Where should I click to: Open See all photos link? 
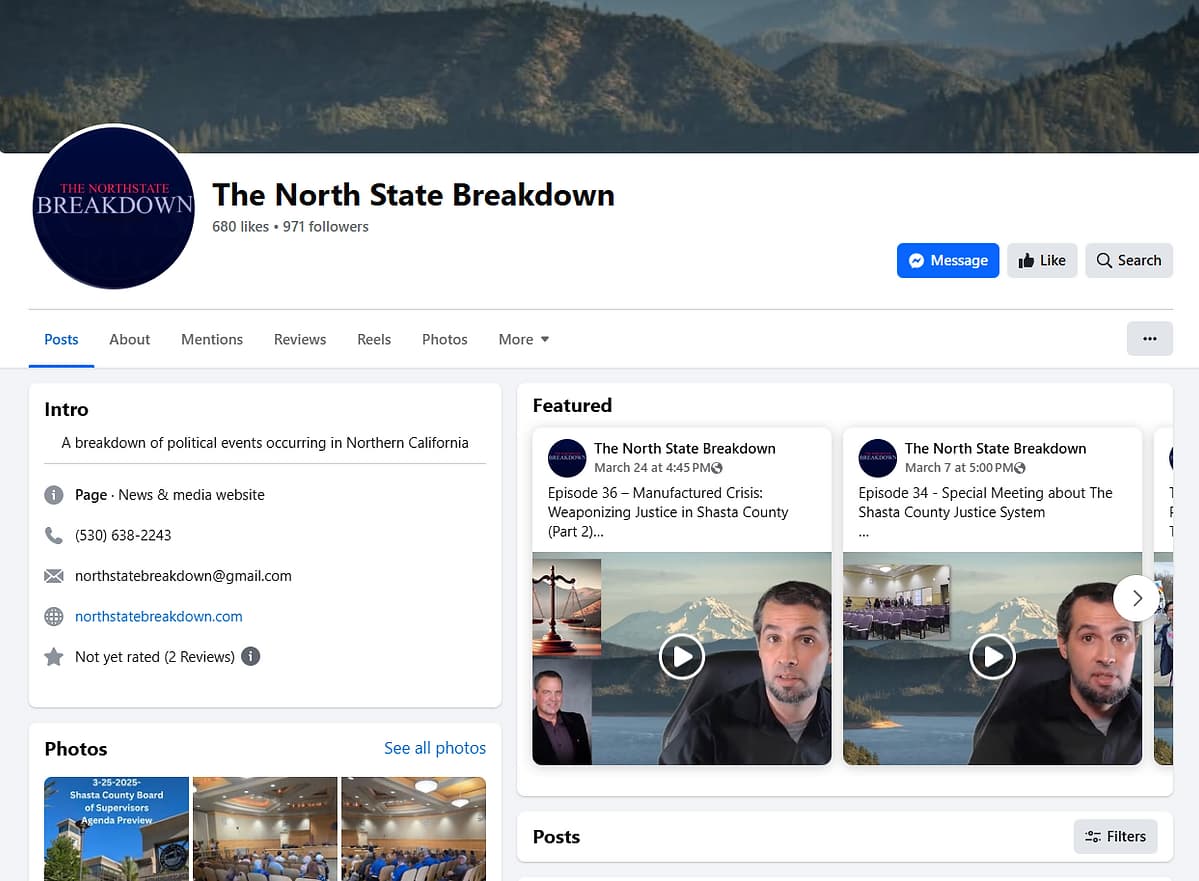click(x=434, y=748)
